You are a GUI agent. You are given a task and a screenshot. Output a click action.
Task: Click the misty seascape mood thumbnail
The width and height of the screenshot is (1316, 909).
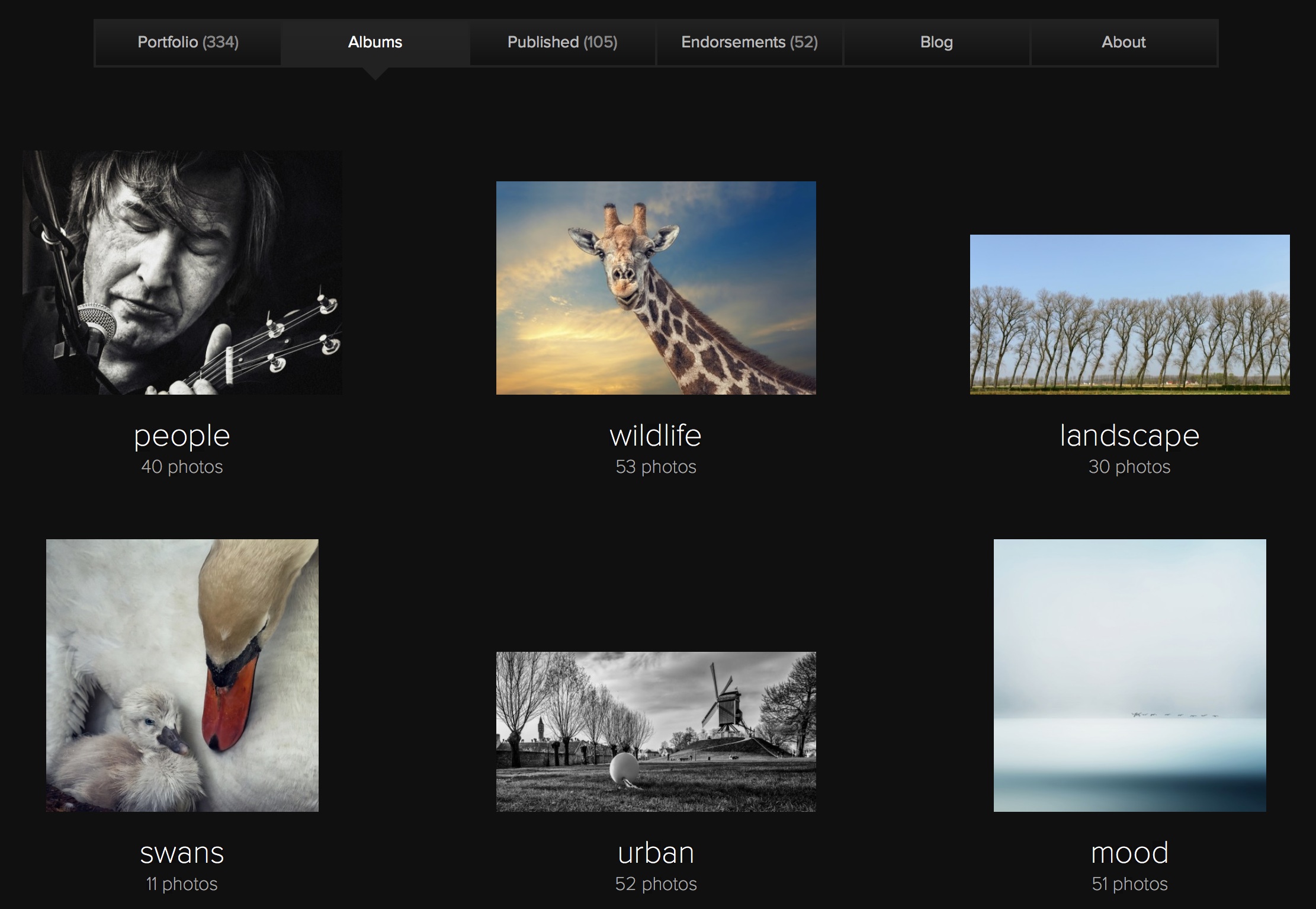1129,675
